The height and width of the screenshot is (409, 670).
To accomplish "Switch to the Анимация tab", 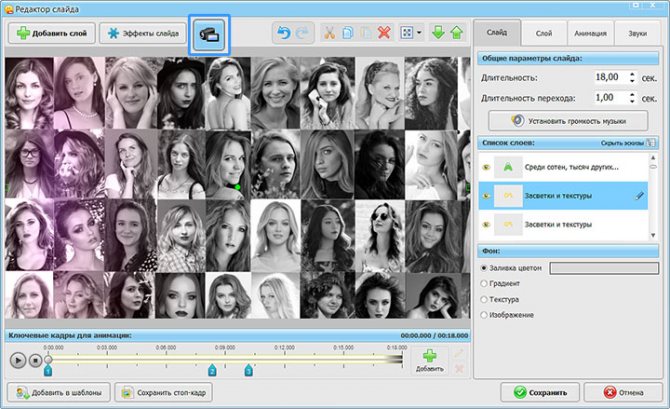I will (590, 33).
